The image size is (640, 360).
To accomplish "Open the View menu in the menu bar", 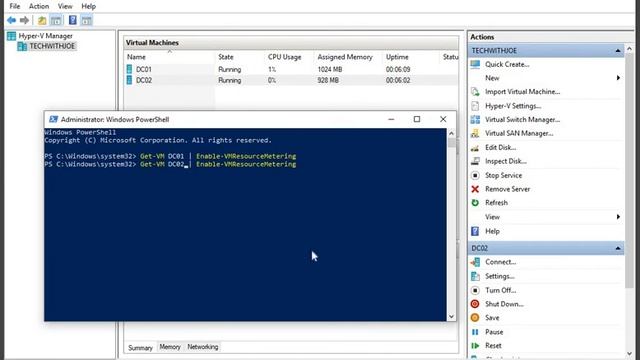I will (65, 6).
